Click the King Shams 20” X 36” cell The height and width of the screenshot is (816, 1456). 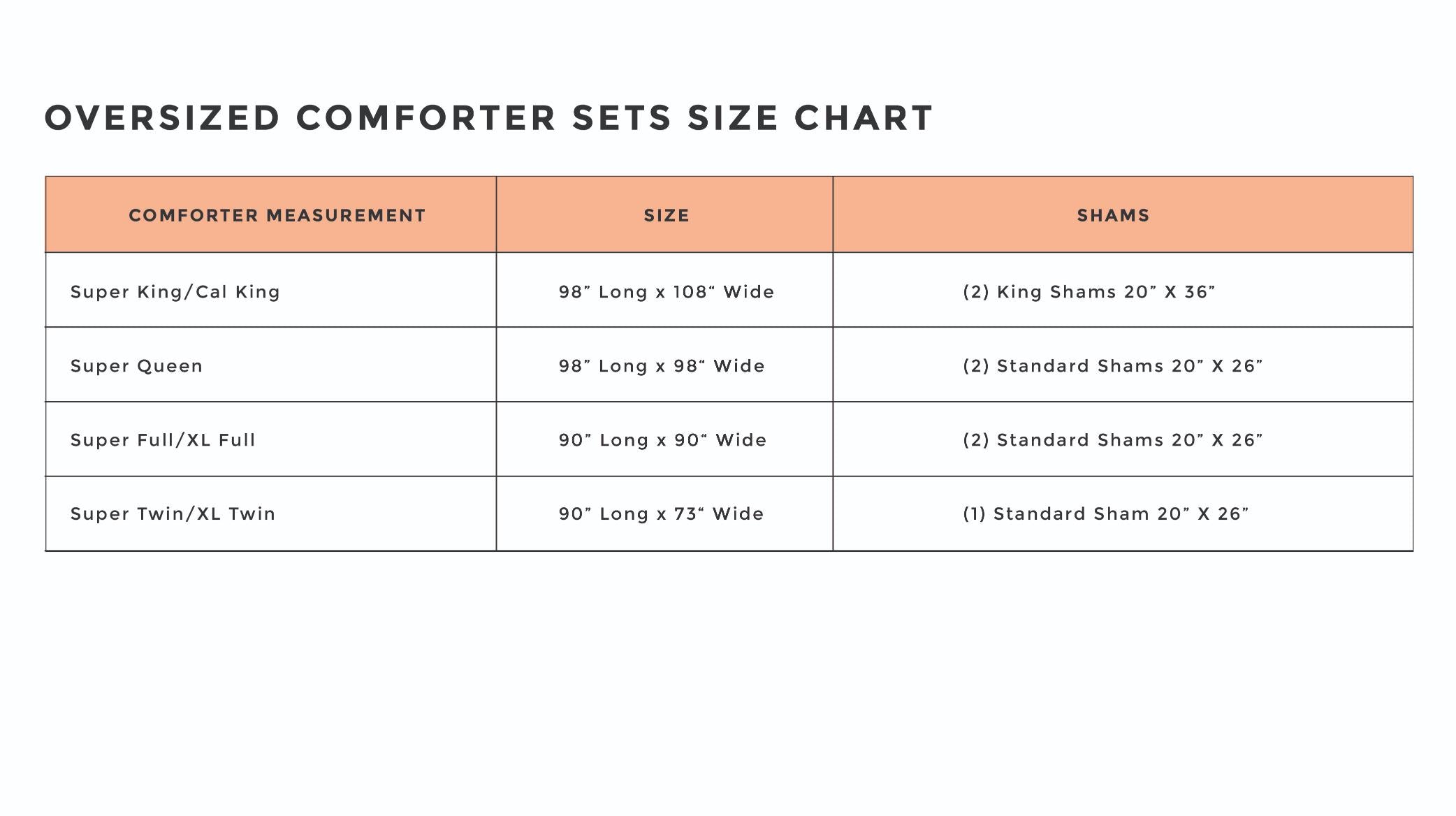pyautogui.click(x=1089, y=292)
